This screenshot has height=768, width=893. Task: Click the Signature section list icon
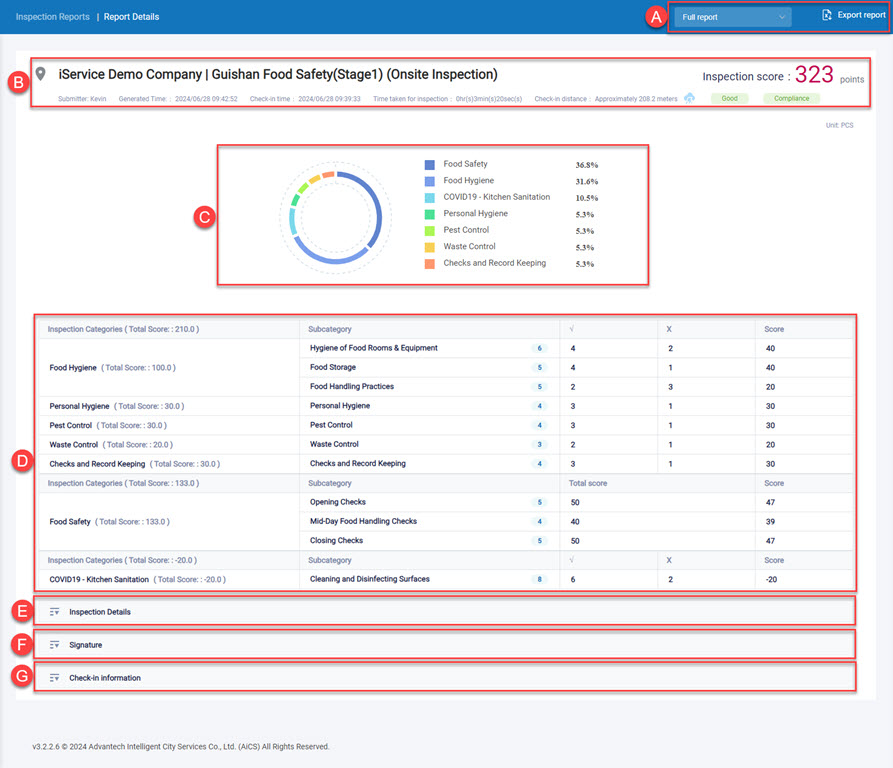click(55, 645)
